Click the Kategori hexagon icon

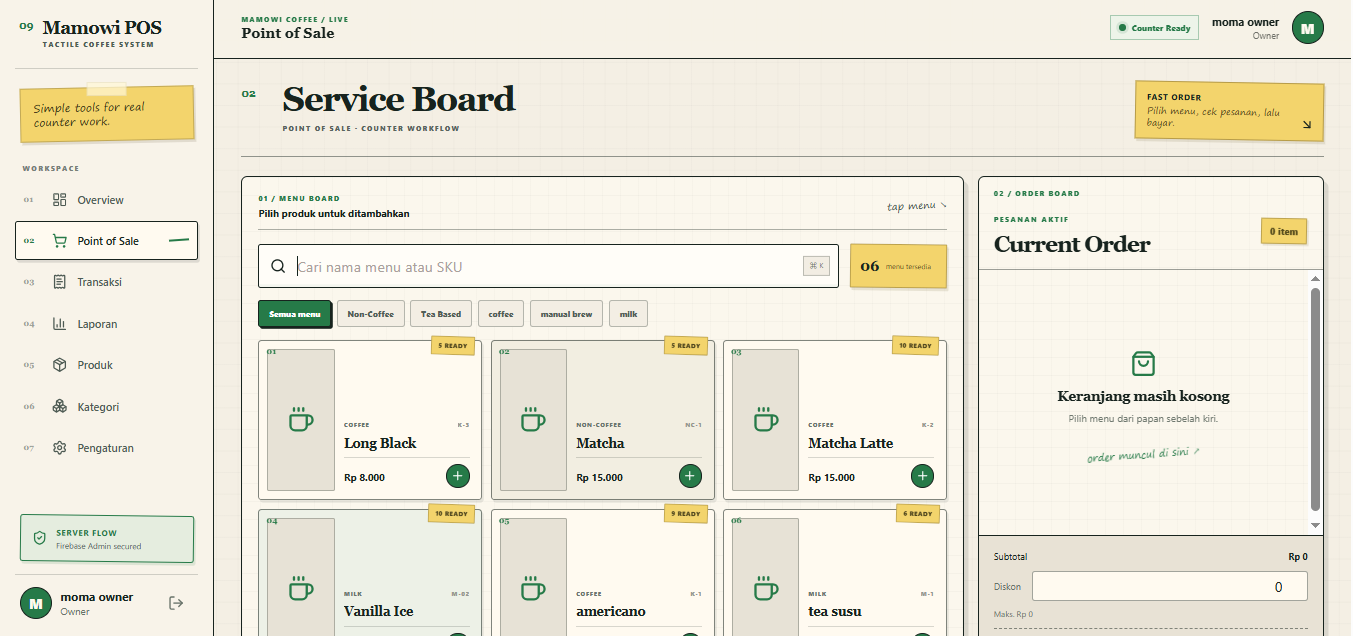[x=60, y=407]
